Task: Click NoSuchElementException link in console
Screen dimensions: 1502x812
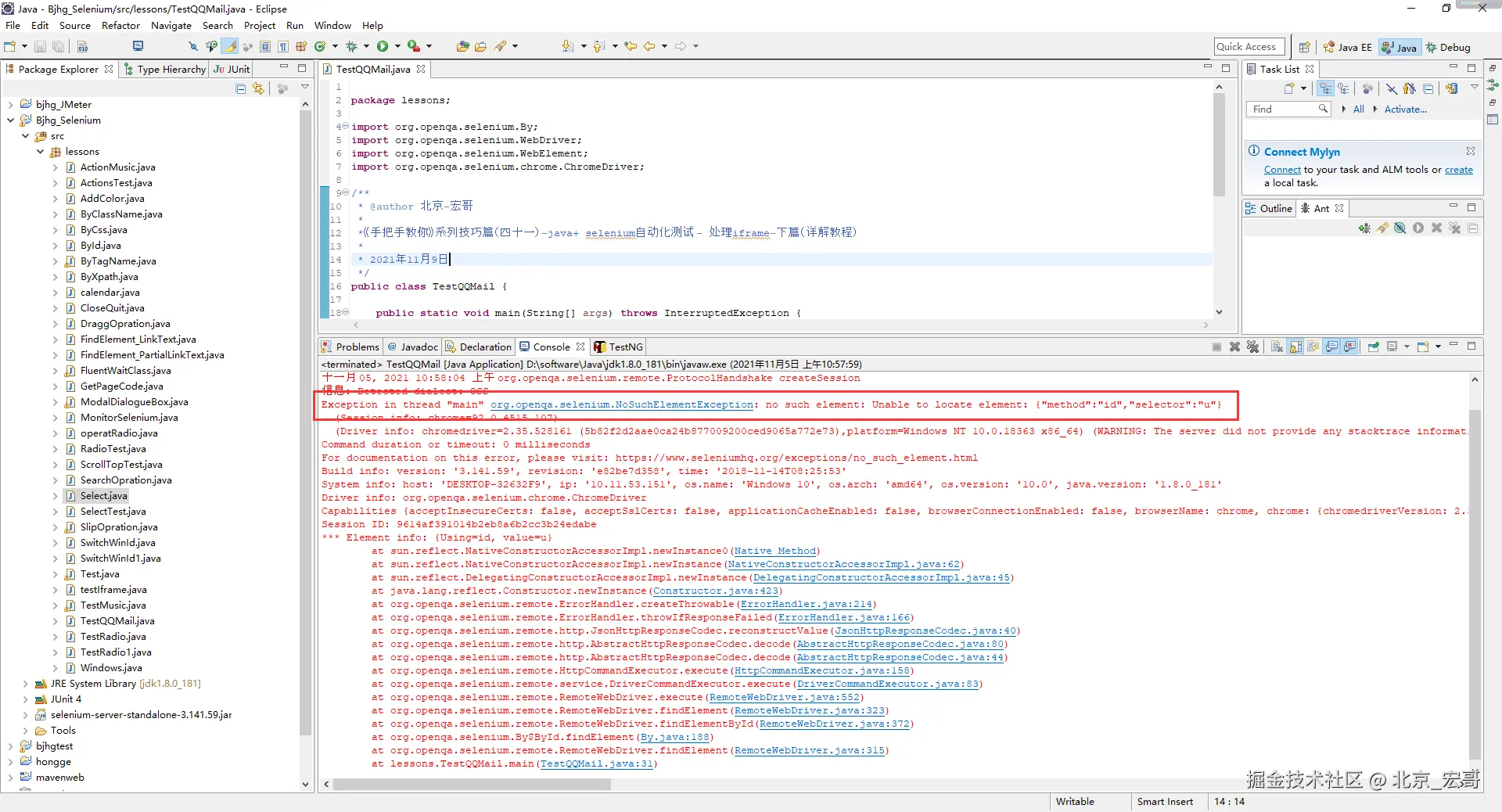Action: point(622,404)
